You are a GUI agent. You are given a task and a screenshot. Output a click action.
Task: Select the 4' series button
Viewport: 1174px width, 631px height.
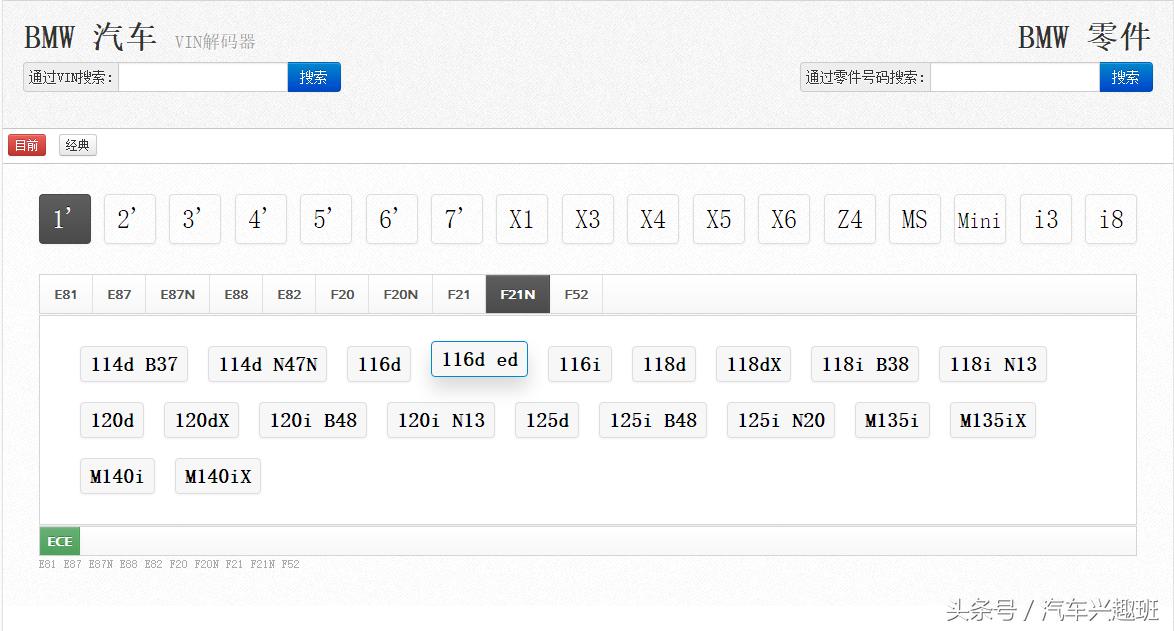261,219
